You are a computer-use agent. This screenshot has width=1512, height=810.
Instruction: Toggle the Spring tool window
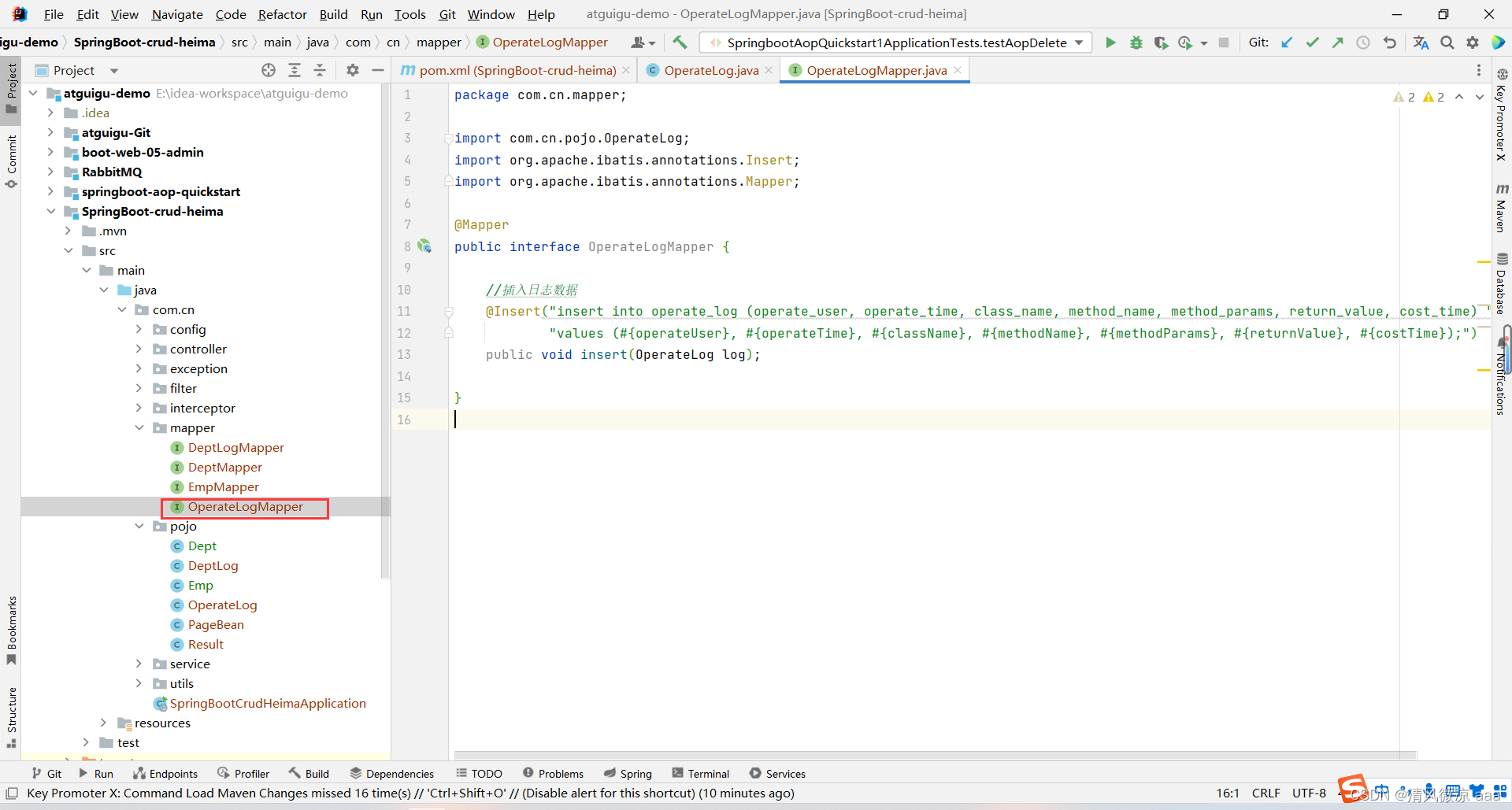(628, 774)
